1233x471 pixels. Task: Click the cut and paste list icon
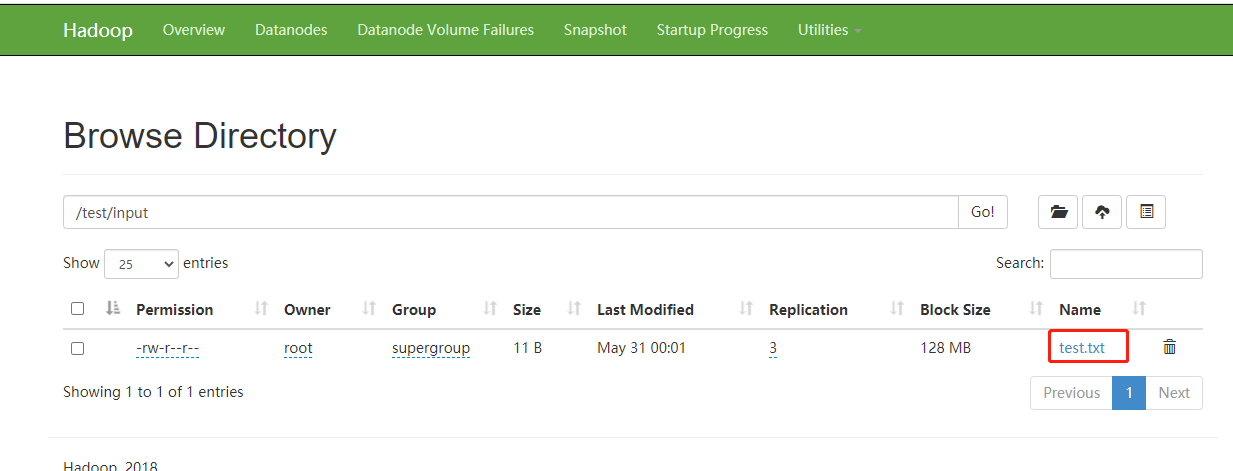[1146, 212]
